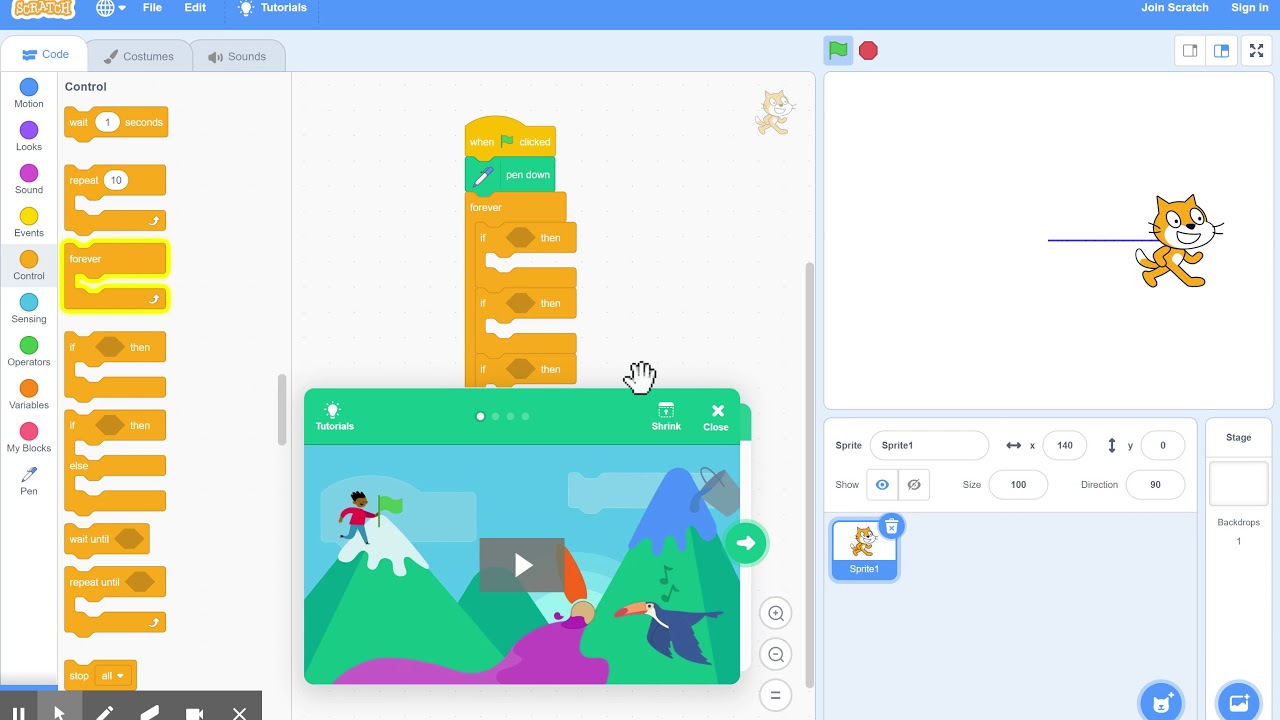1280x720 pixels.
Task: Select the recorder pencil draw tool
Action: click(x=104, y=713)
